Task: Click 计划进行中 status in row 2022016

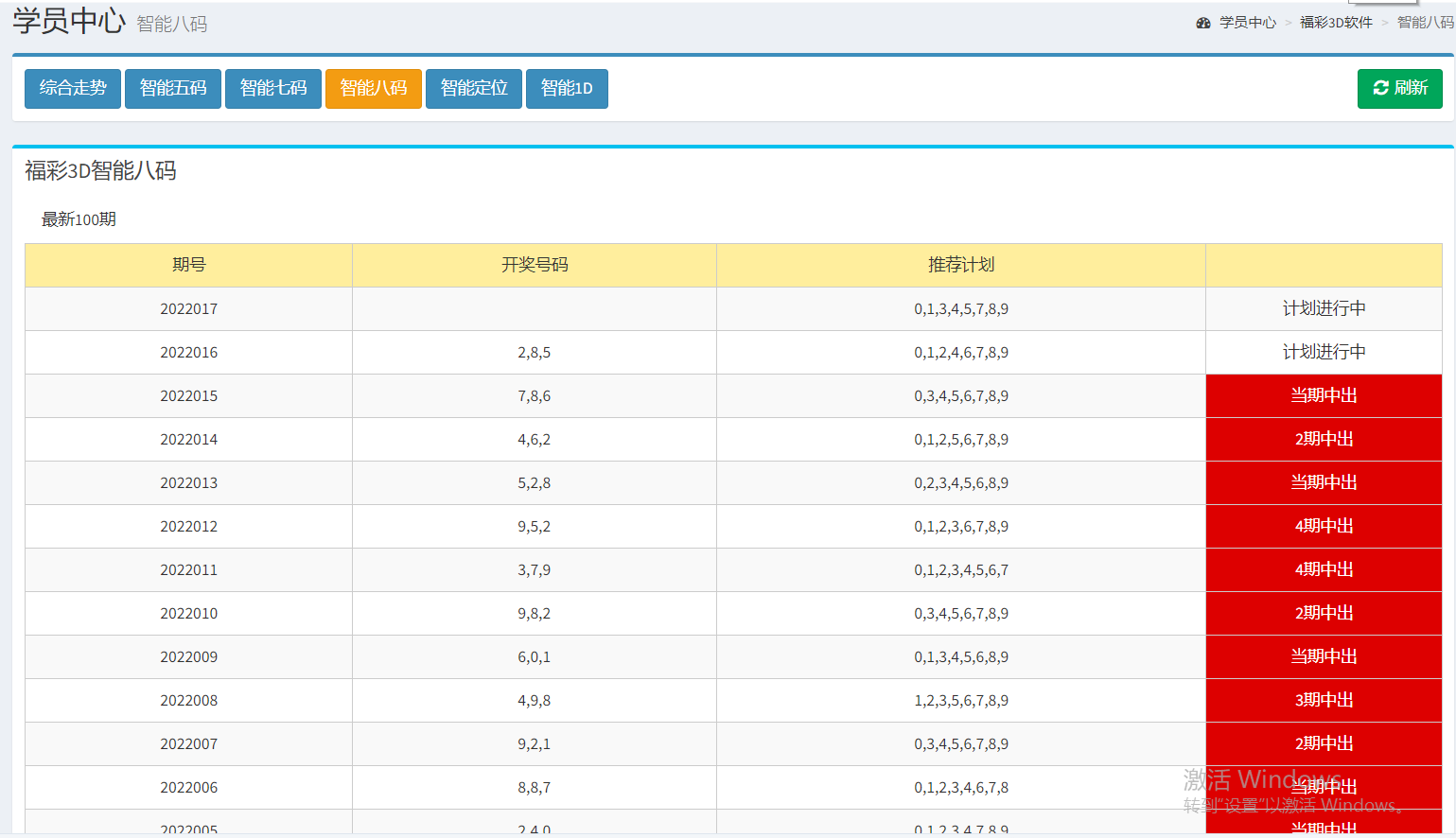Action: [x=1324, y=353]
